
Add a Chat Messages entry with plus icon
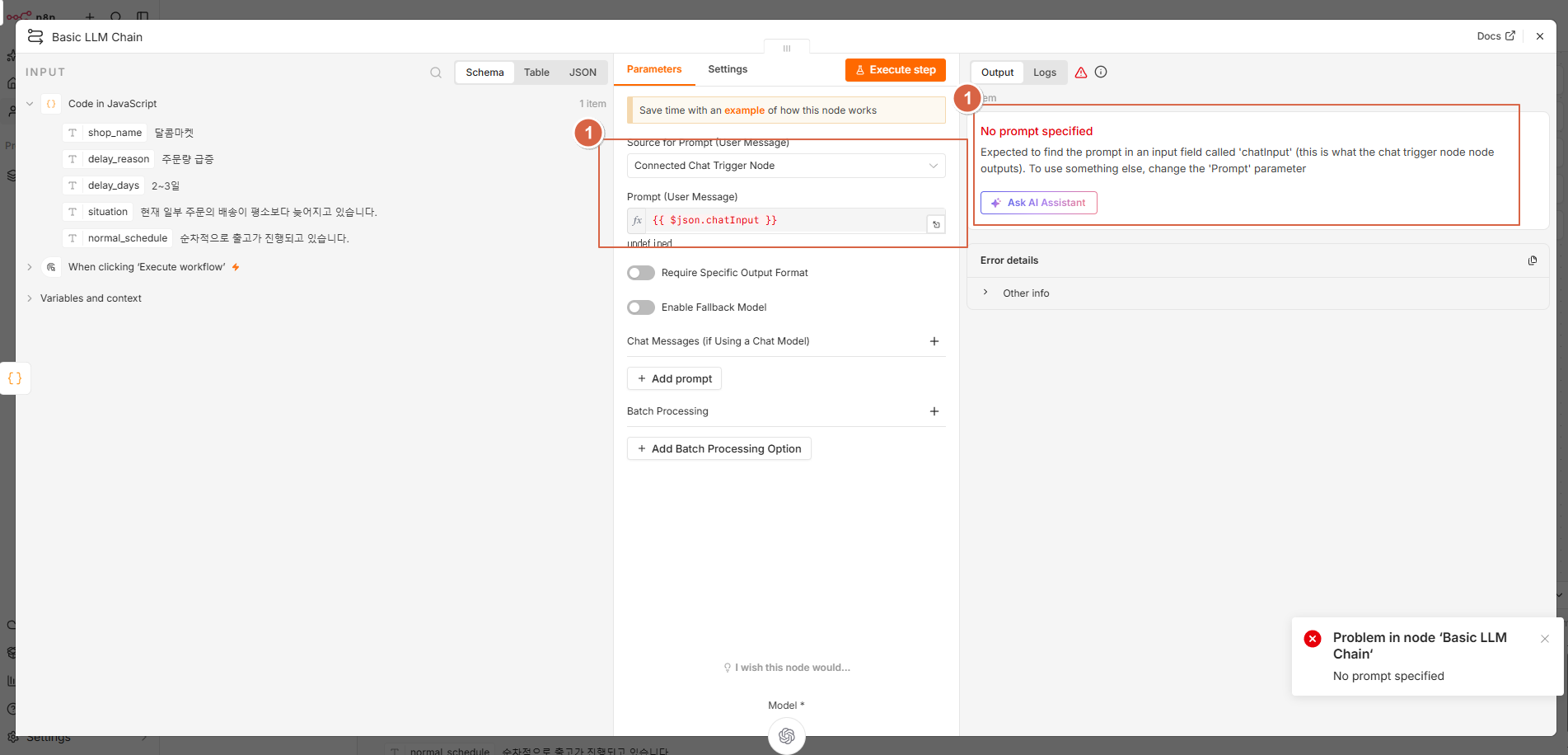pos(934,341)
